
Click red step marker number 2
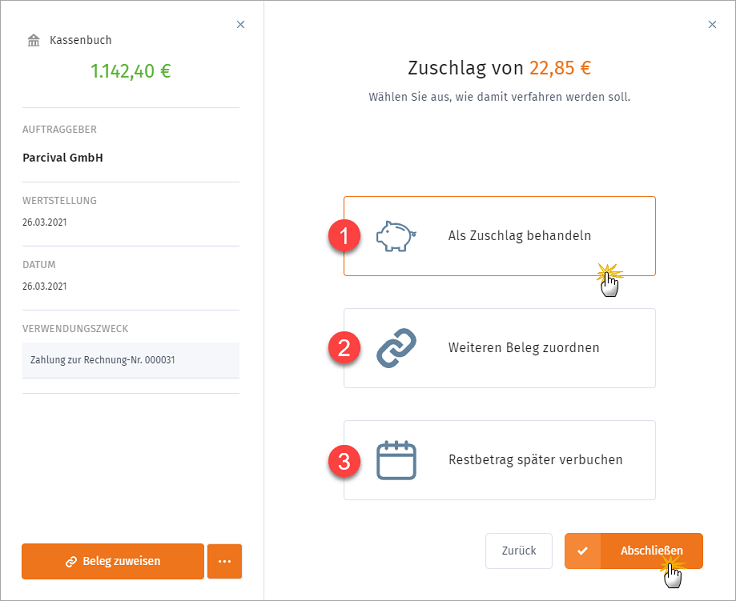tap(344, 348)
